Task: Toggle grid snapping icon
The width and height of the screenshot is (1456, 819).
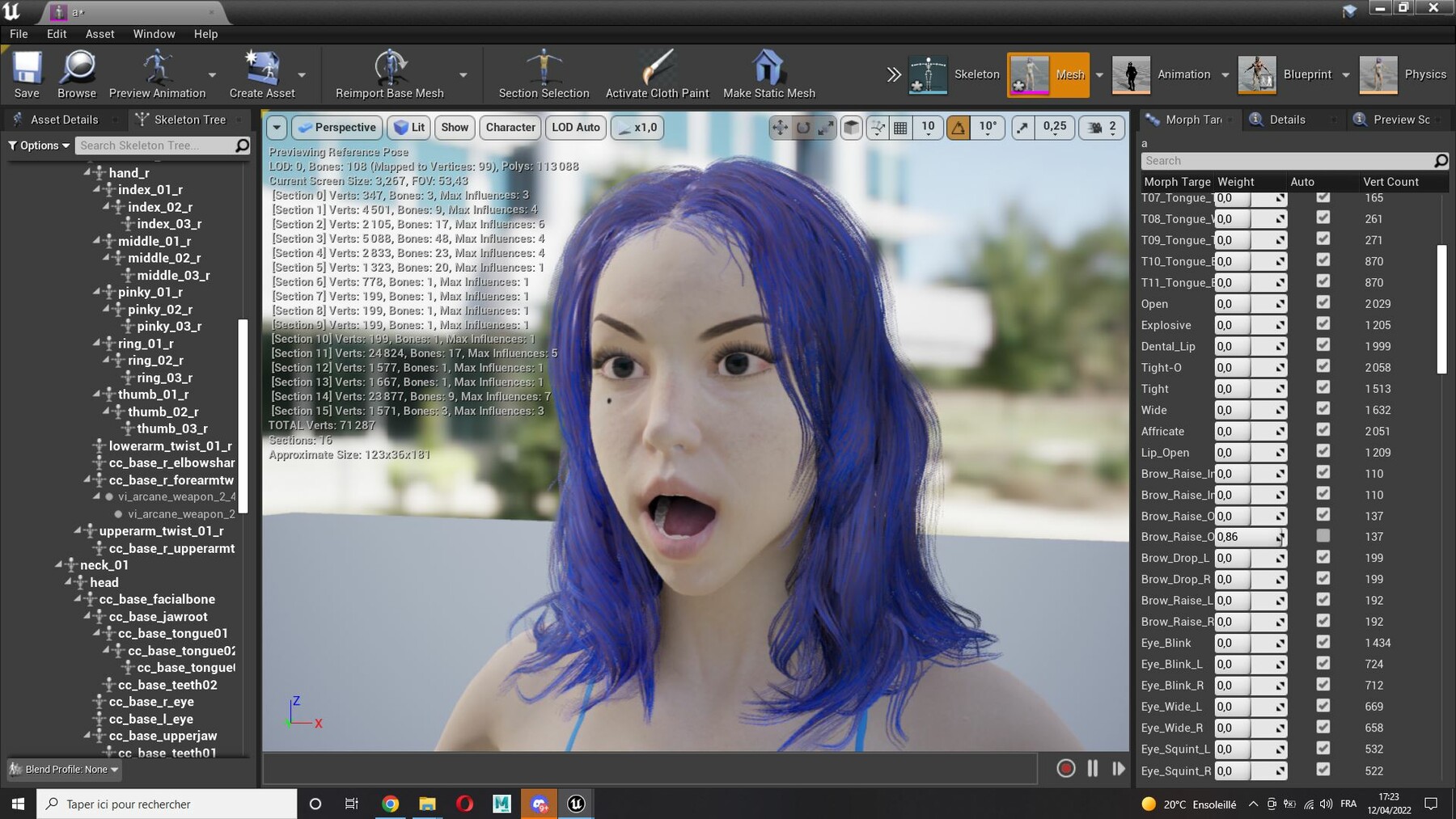Action: coord(900,127)
